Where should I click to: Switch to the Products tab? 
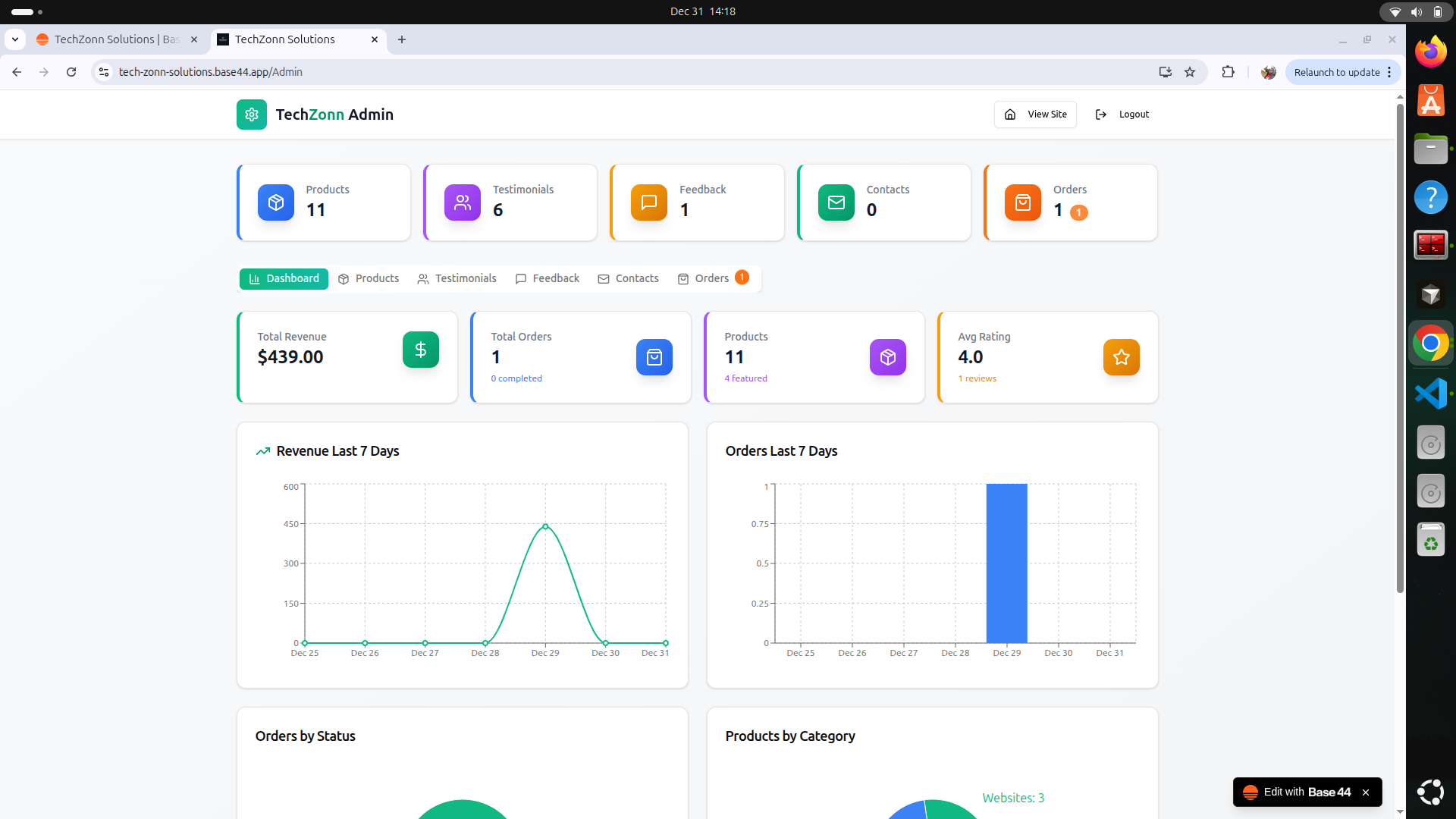click(369, 278)
